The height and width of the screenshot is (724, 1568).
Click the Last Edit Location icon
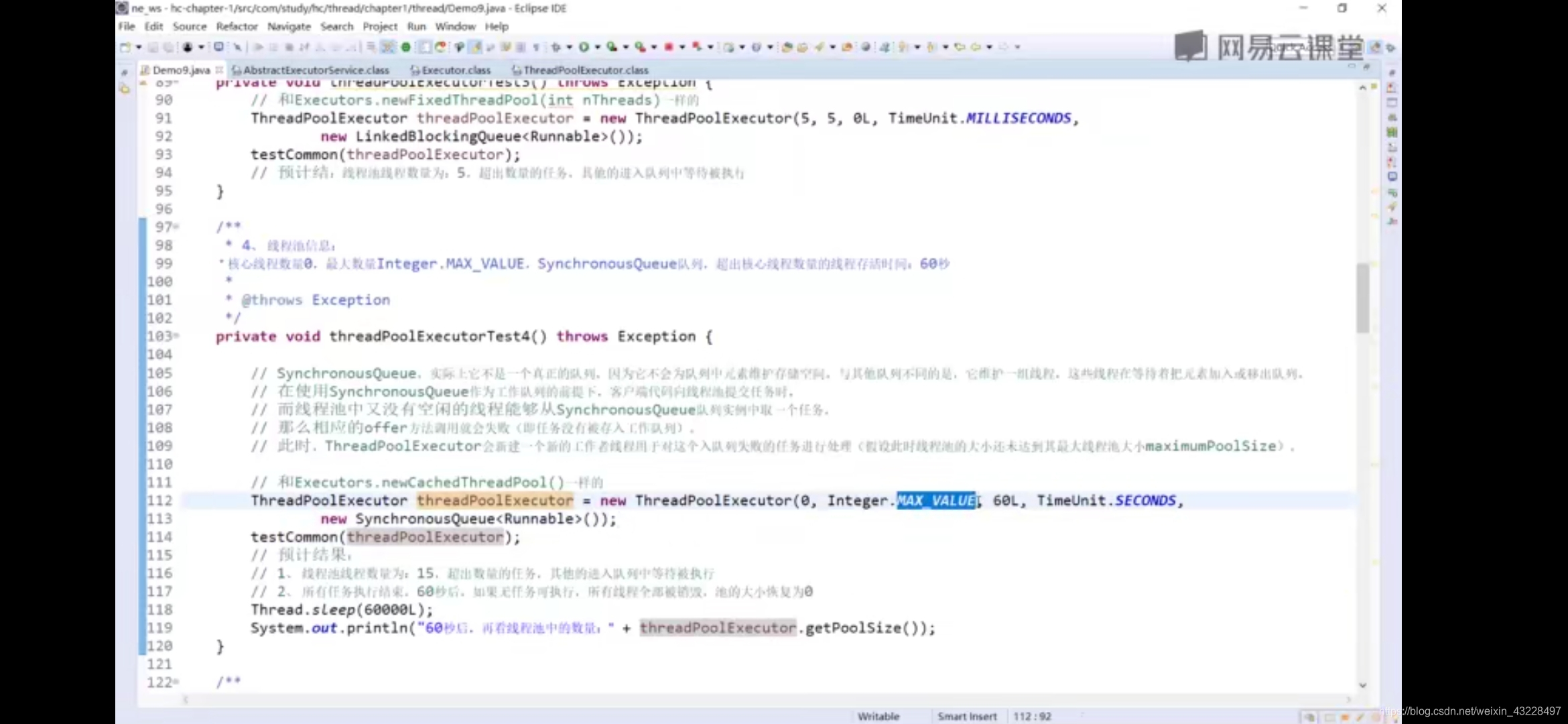960,47
